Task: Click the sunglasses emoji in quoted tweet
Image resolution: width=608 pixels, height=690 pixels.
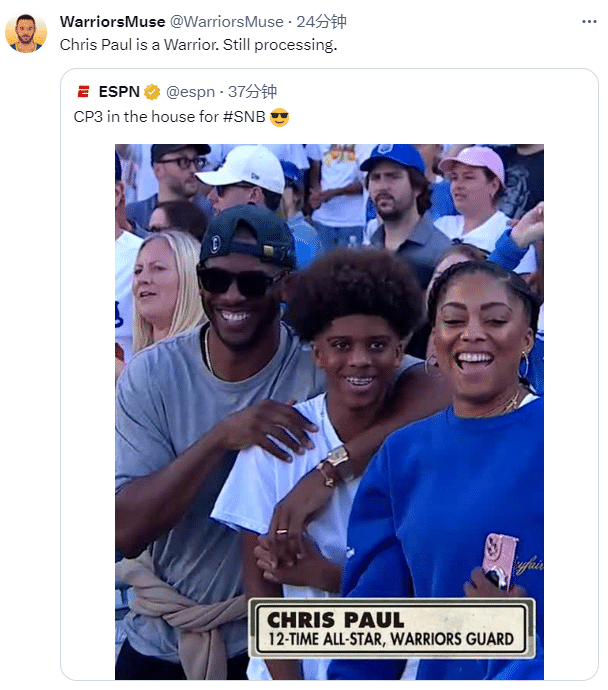Action: [280, 118]
